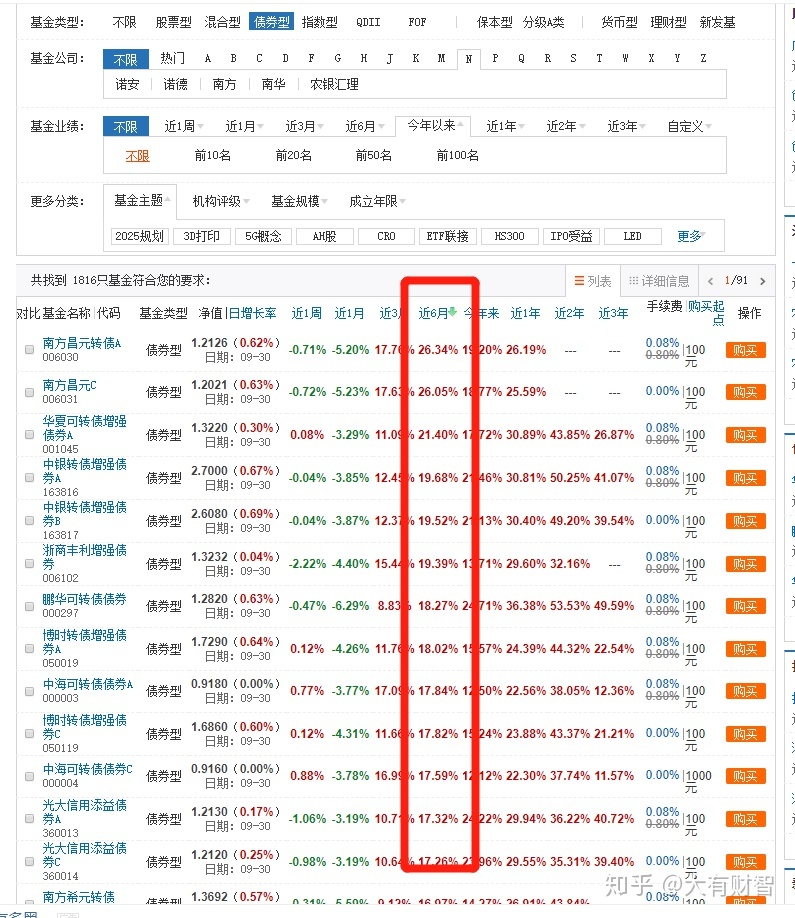Buy fund 鹏华可转债债券
Image resolution: width=795 pixels, height=918 pixels.
(745, 606)
